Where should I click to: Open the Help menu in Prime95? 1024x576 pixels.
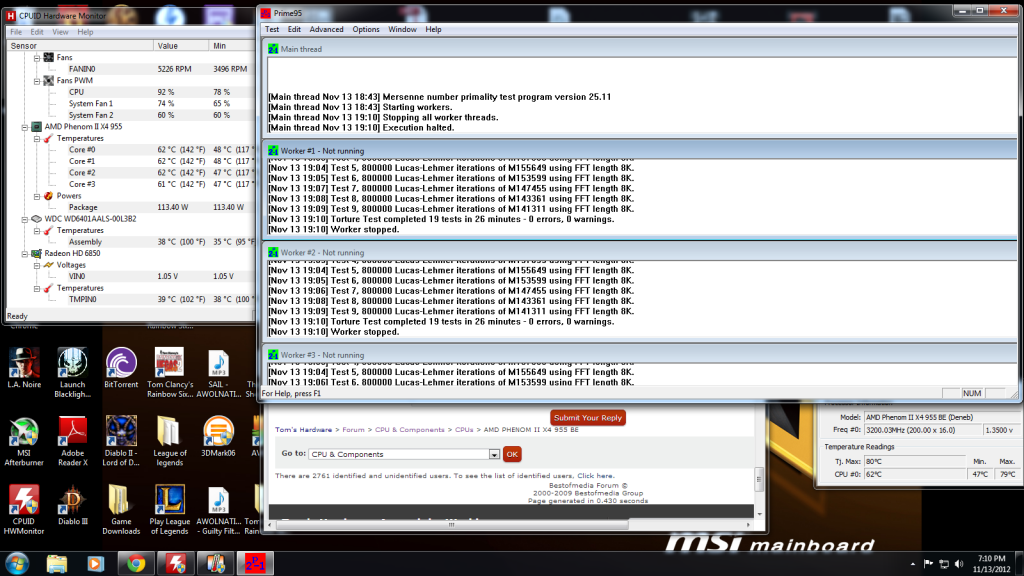pyautogui.click(x=433, y=29)
